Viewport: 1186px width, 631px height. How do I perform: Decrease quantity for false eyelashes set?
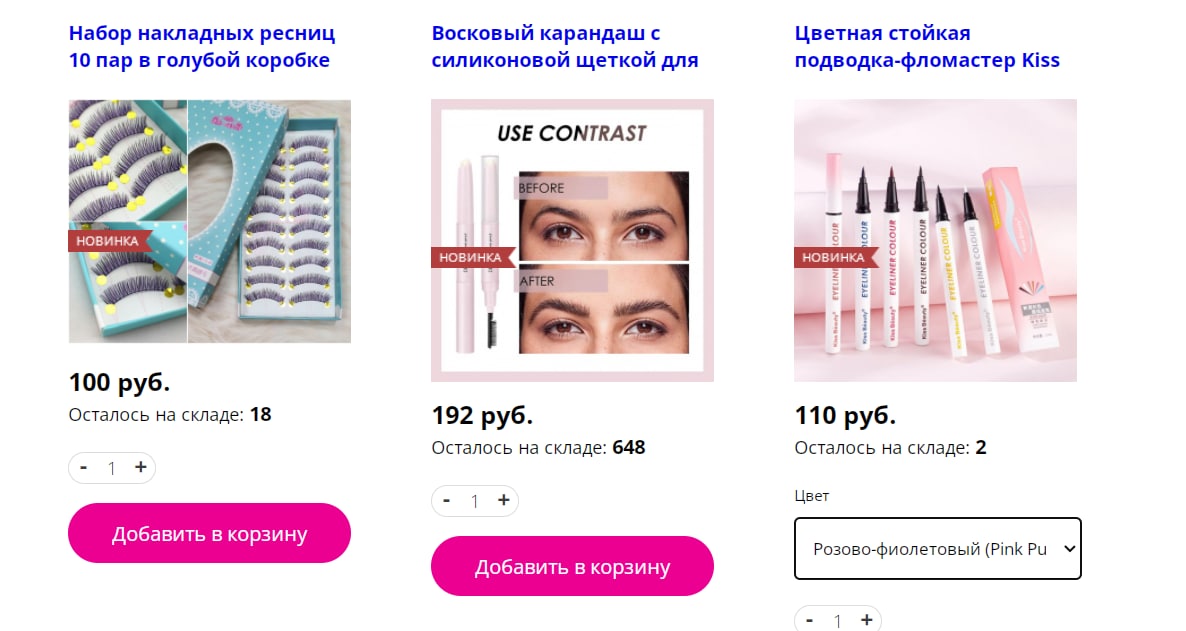83,468
